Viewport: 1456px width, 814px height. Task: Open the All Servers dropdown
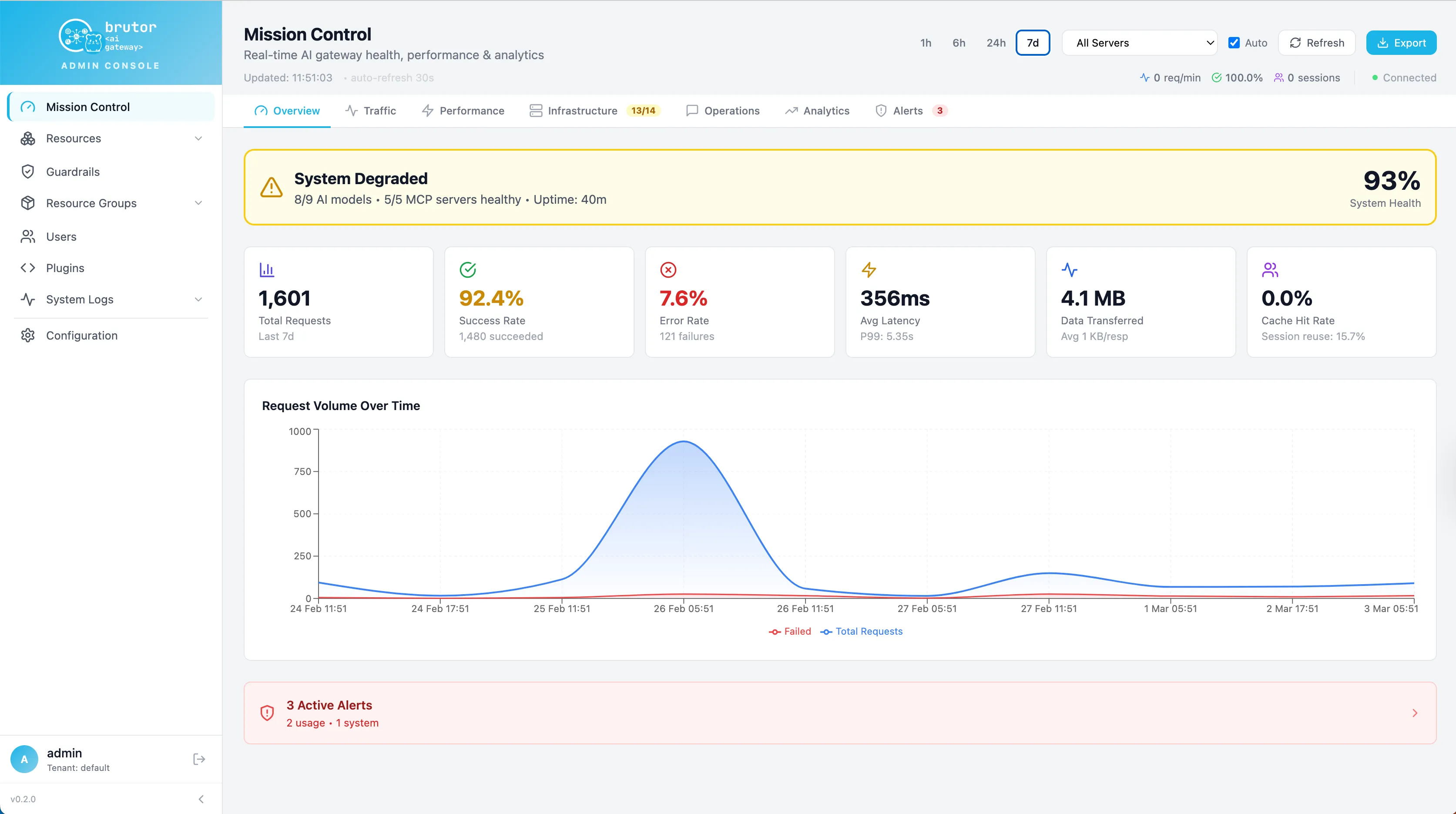tap(1140, 43)
